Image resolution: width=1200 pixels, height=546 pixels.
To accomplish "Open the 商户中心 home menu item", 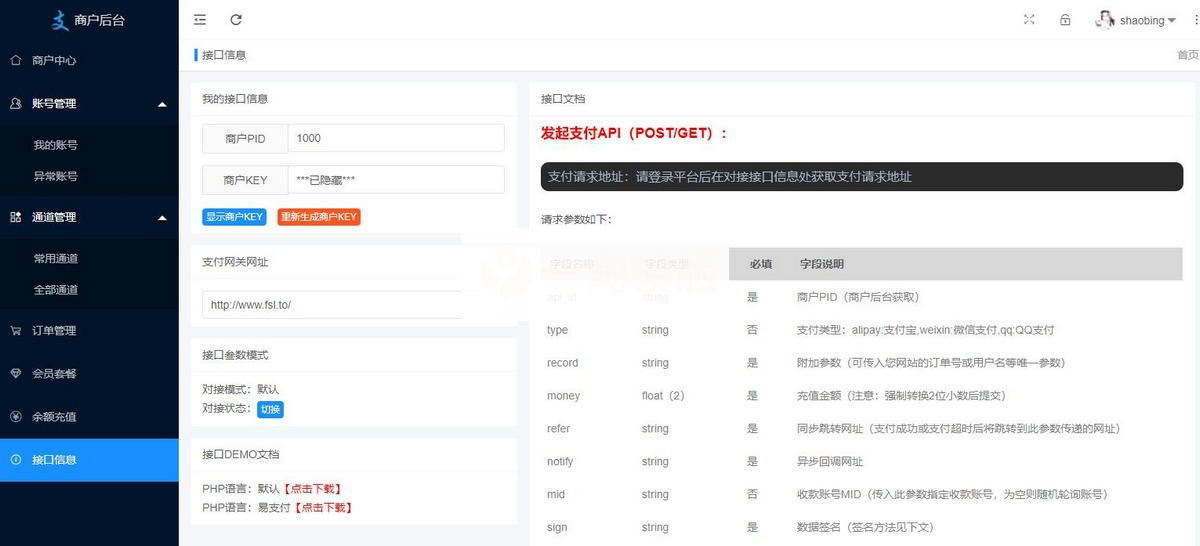I will coord(54,60).
